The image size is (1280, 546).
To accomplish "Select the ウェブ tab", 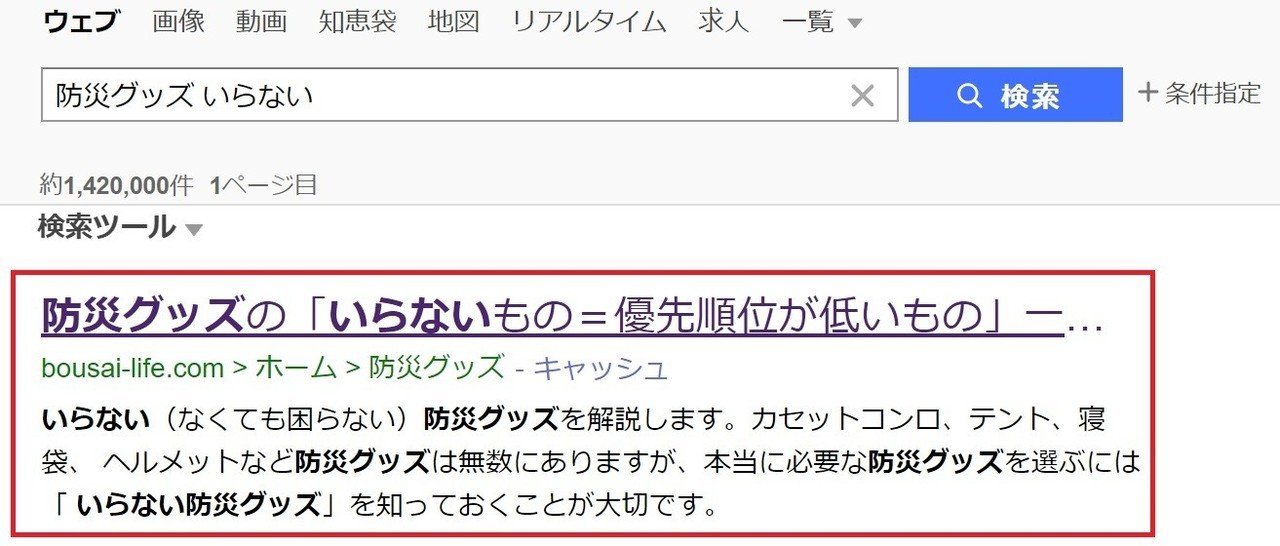I will pos(81,21).
